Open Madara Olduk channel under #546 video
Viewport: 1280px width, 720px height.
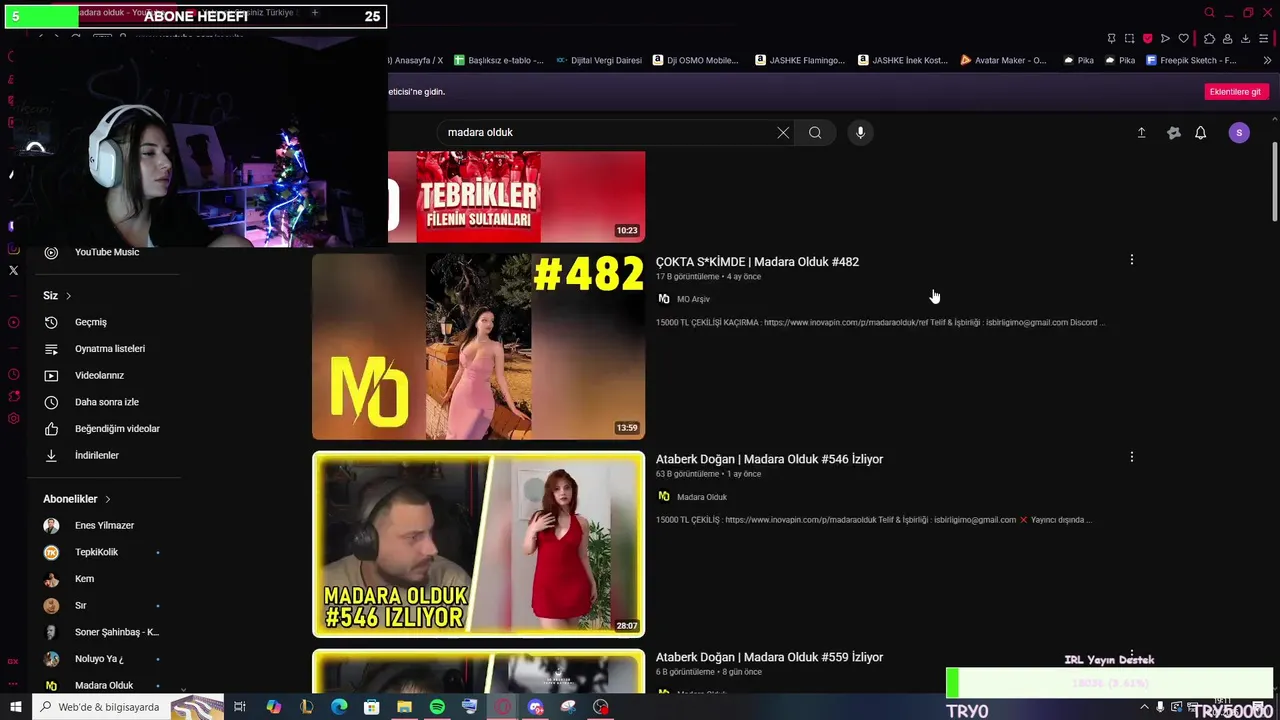[x=701, y=497]
